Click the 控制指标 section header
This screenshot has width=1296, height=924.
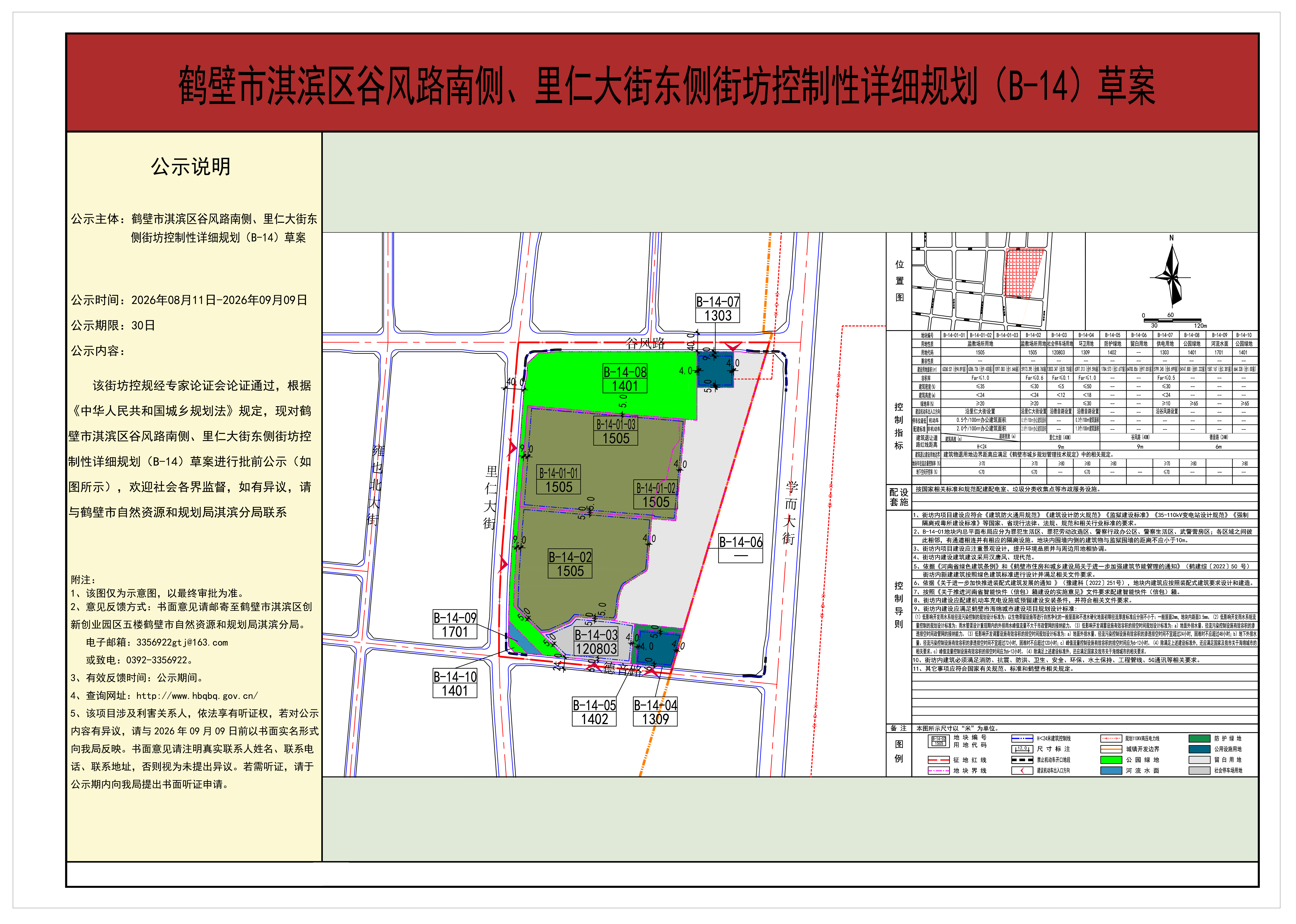(899, 426)
